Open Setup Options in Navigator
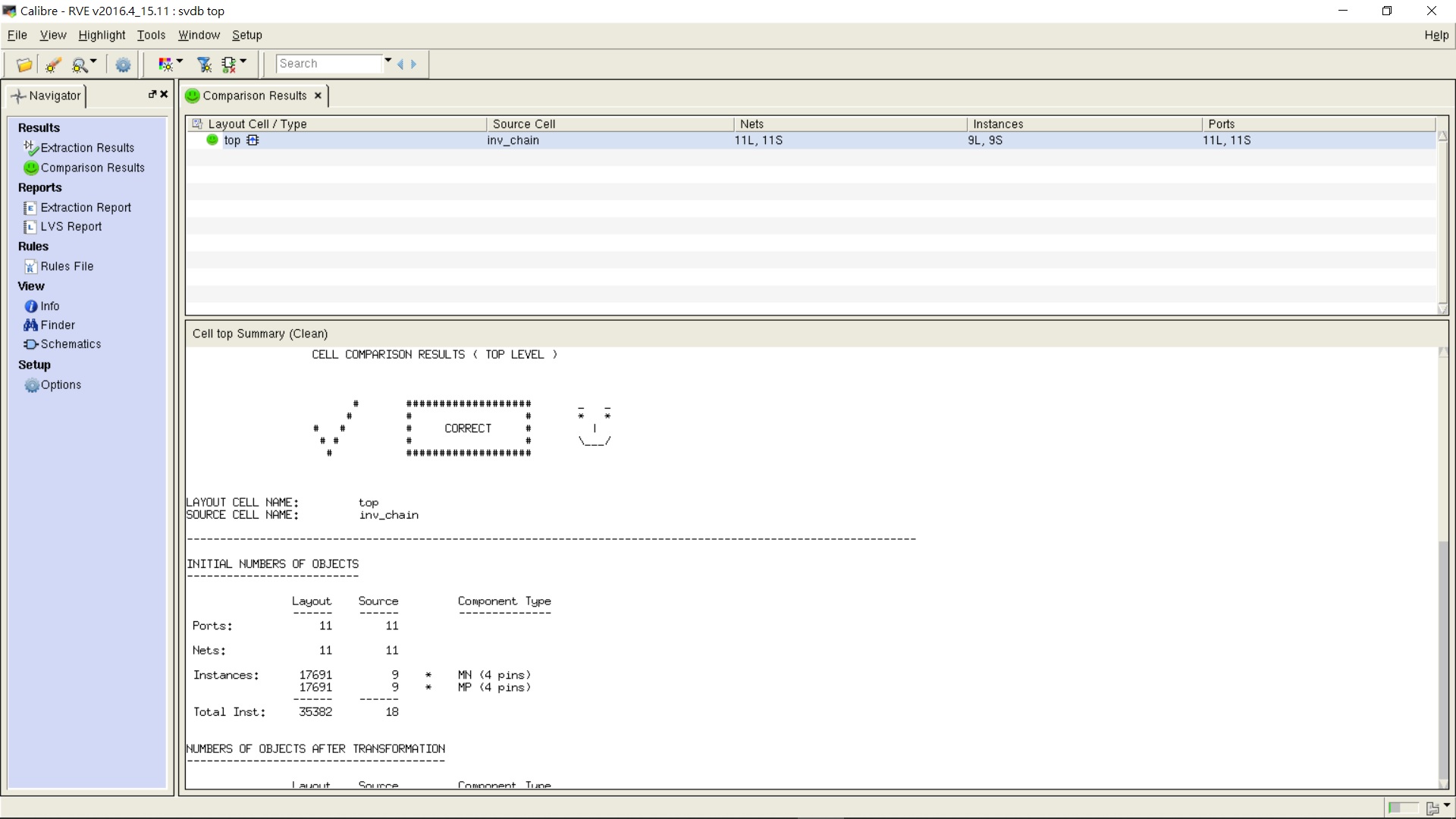The height and width of the screenshot is (819, 1456). click(x=61, y=384)
